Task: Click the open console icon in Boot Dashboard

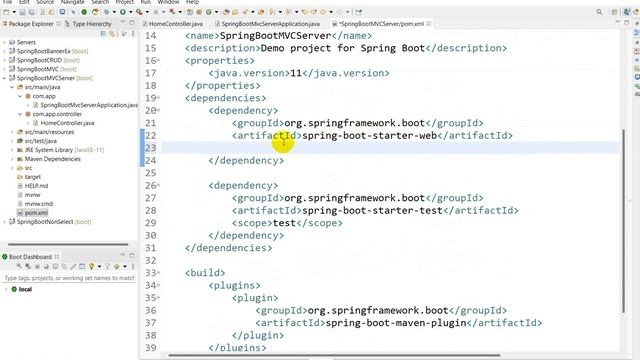Action: (x=82, y=267)
